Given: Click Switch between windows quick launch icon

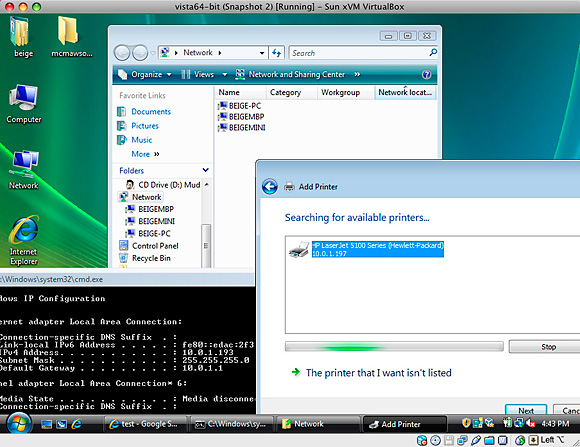Looking at the screenshot, I should point(61,424).
